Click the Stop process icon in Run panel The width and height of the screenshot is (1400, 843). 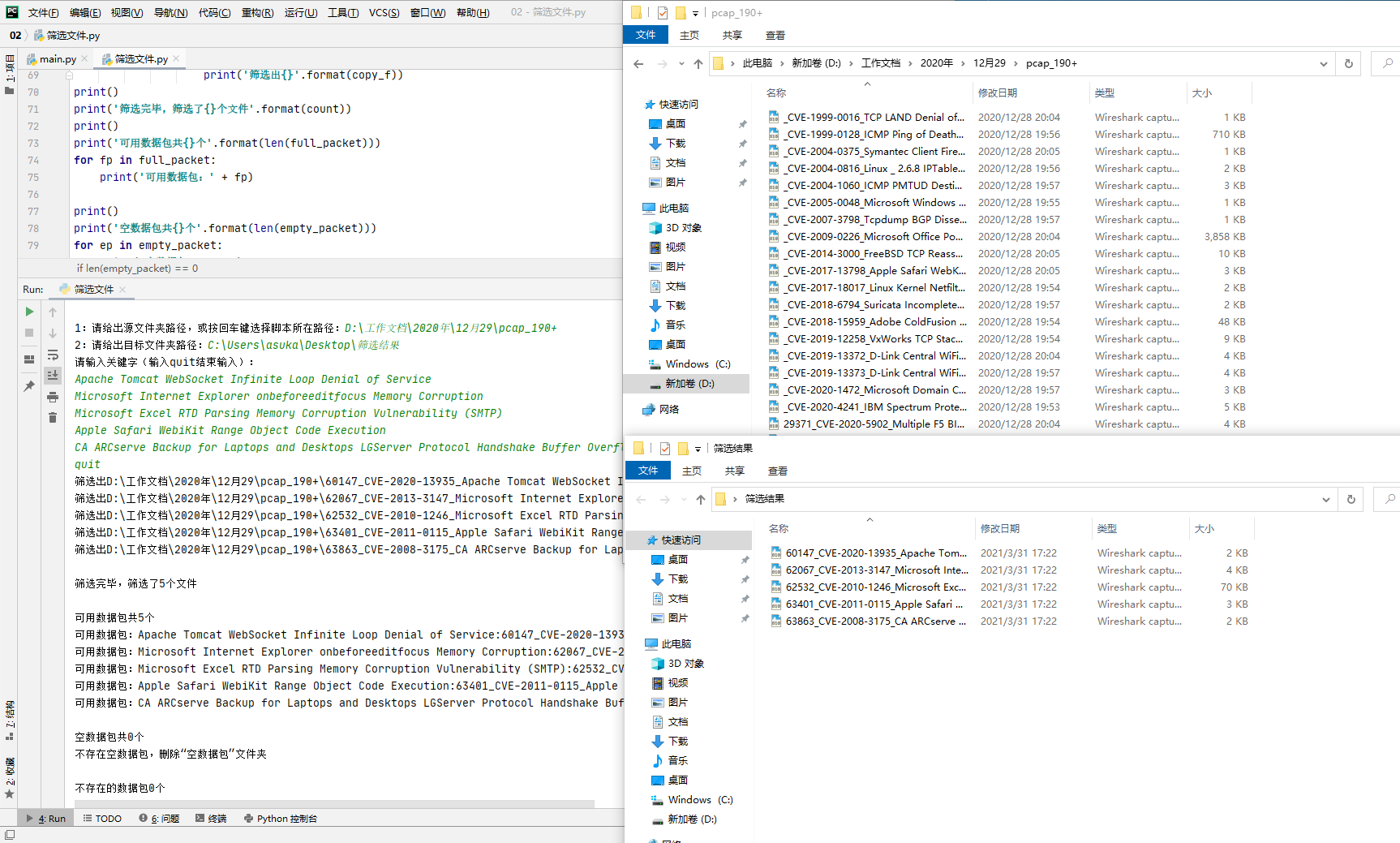(x=29, y=333)
